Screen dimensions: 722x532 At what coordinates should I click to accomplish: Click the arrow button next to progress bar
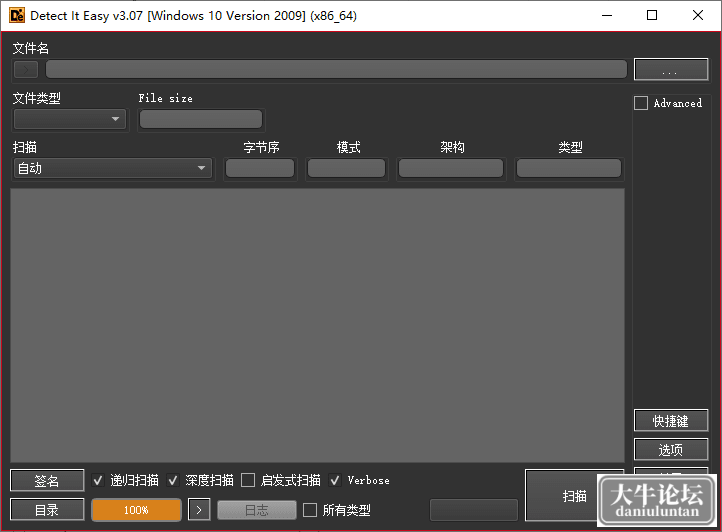199,510
